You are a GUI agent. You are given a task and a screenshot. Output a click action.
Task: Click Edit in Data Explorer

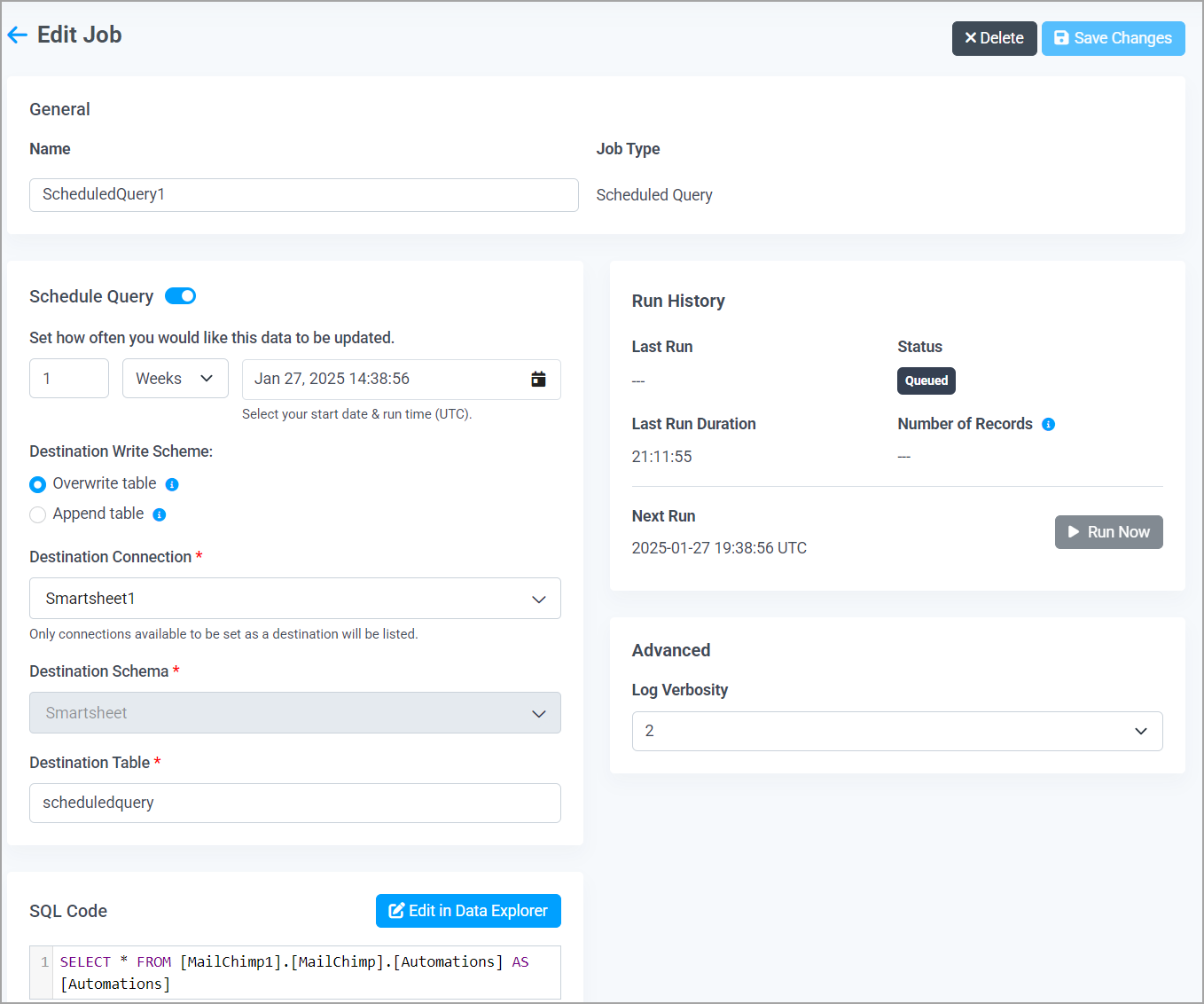click(468, 910)
